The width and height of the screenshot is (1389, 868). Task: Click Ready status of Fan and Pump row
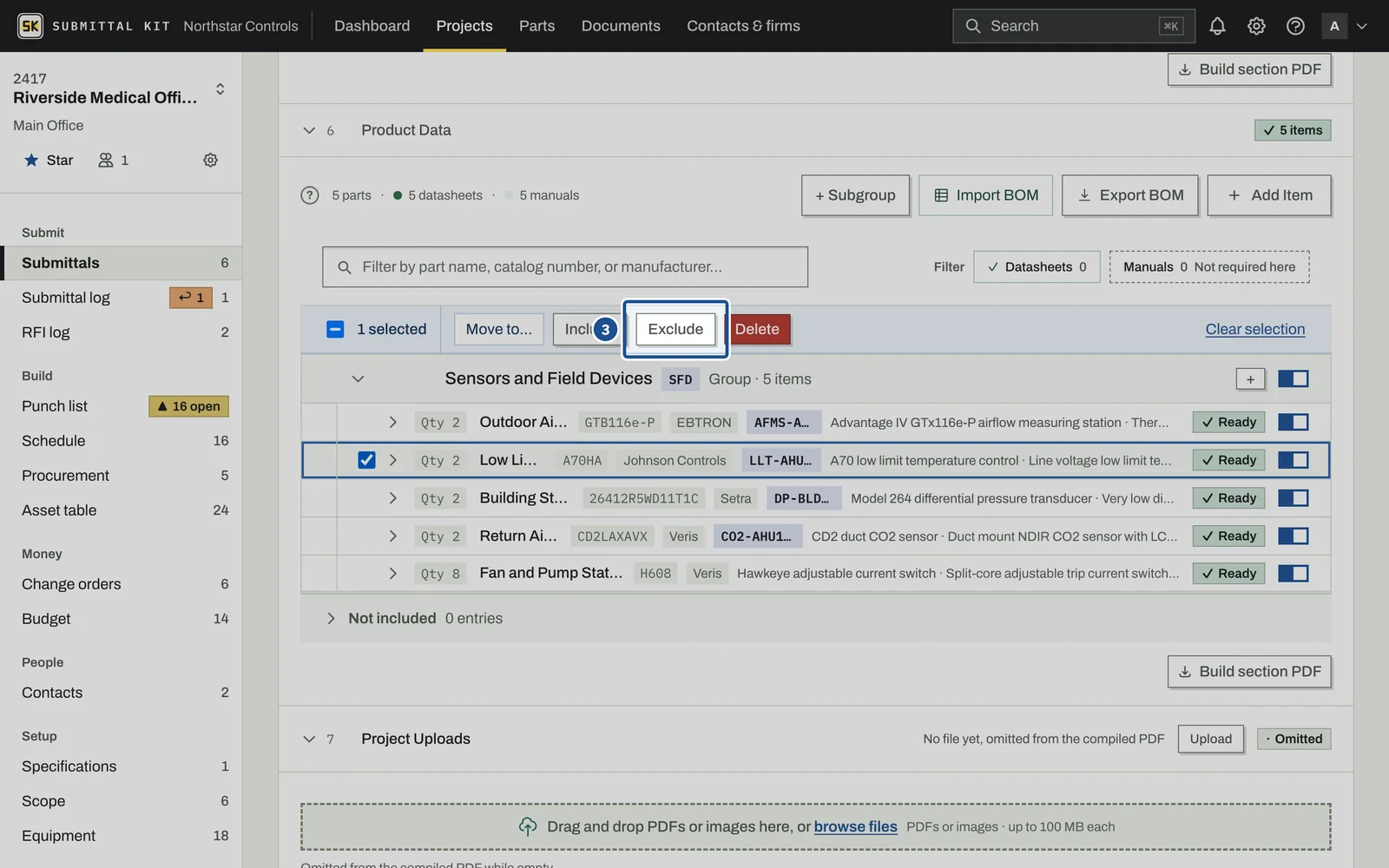(x=1228, y=574)
